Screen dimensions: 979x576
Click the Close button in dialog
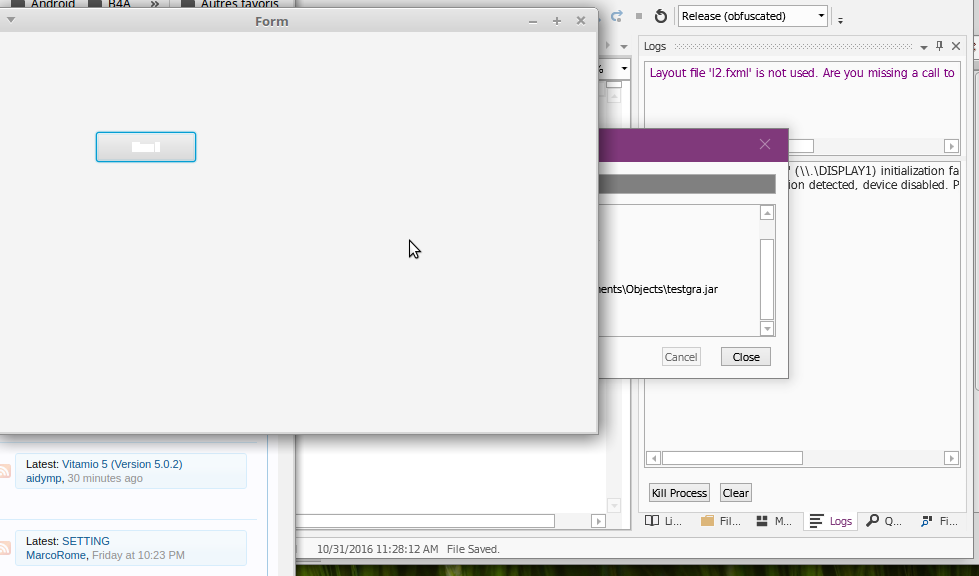click(745, 357)
